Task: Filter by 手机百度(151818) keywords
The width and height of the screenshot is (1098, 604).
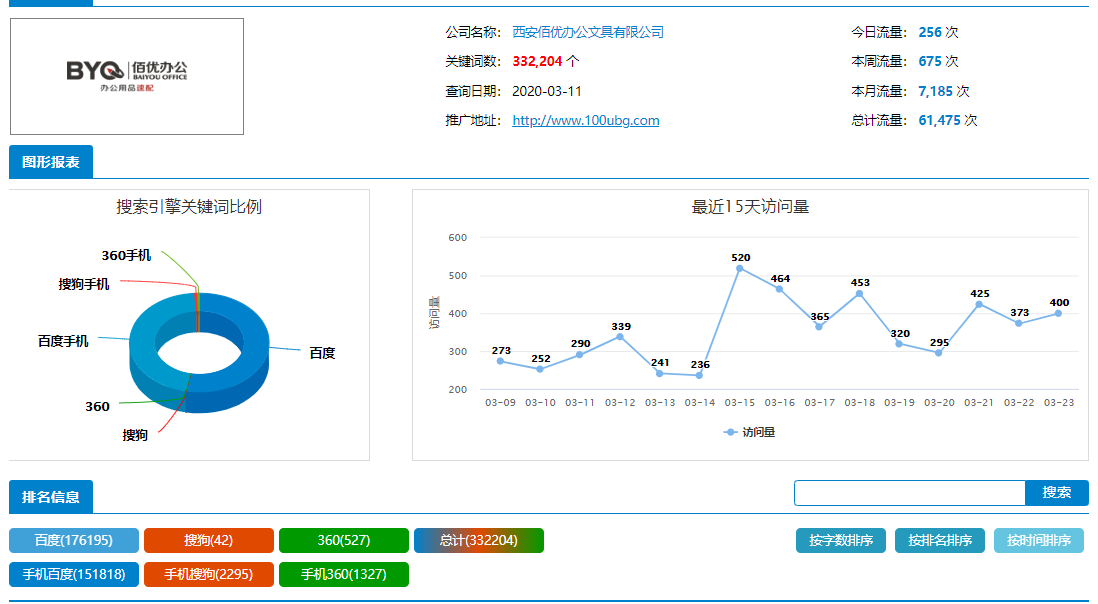Action: (x=74, y=575)
